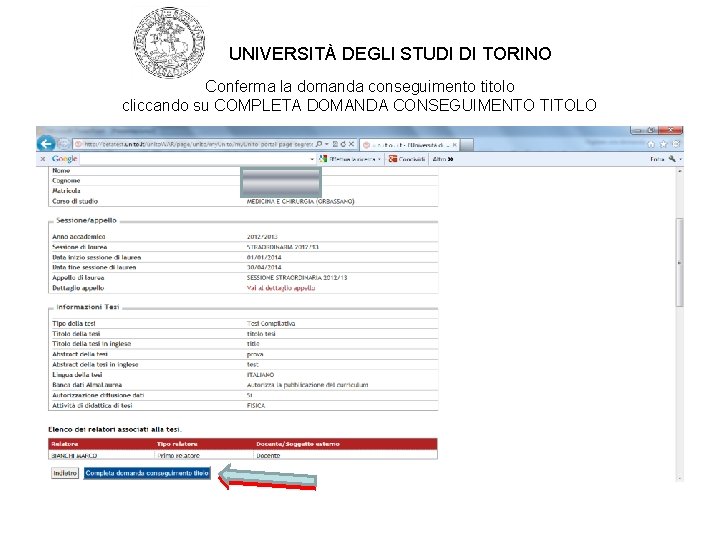This screenshot has height=540, width=720.
Task: Click the Sessione/appello section heading
Action: point(86,220)
